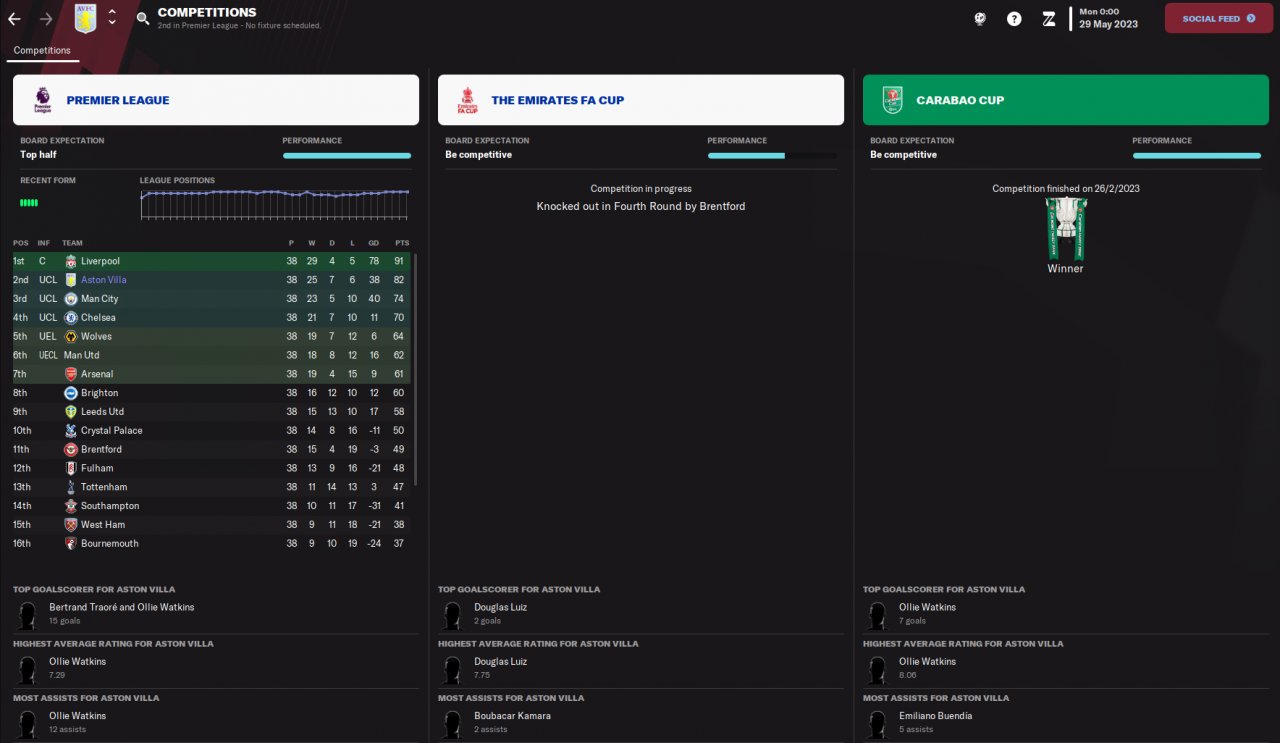Click the league table scrollbar
The height and width of the screenshot is (743, 1280).
pos(415,370)
